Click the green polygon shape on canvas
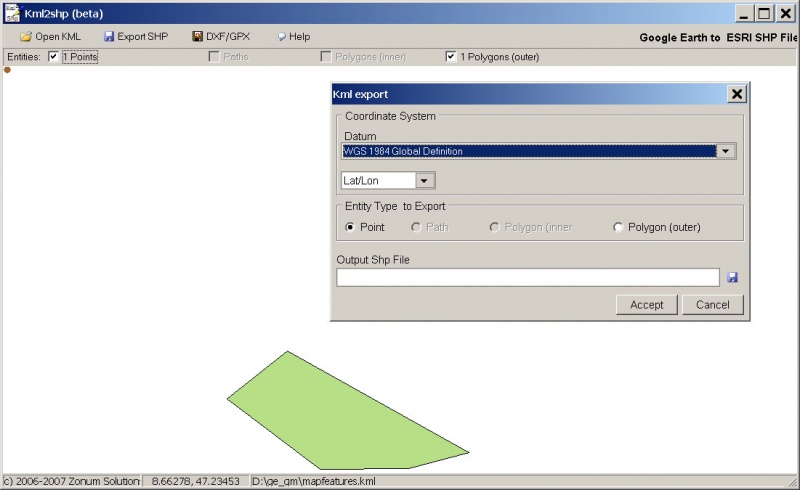Screen dimensions: 800x490 (x=340, y=415)
